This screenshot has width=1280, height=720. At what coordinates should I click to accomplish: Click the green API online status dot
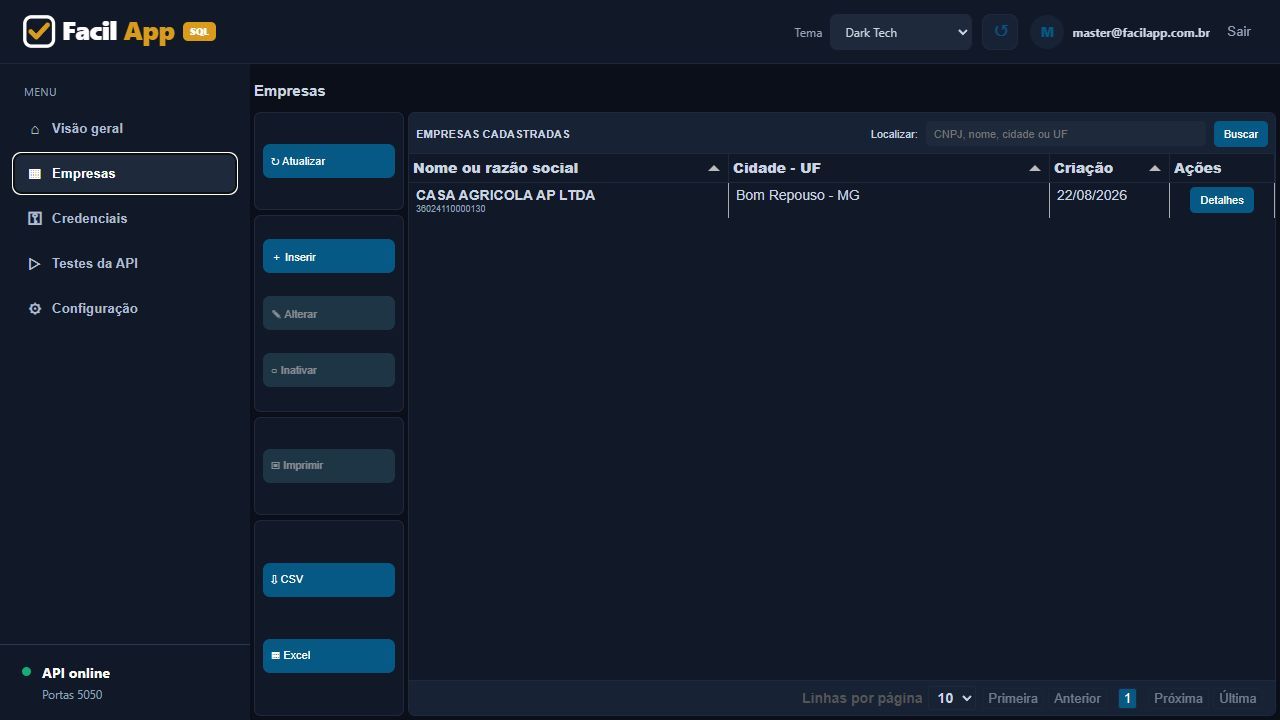coord(27,672)
